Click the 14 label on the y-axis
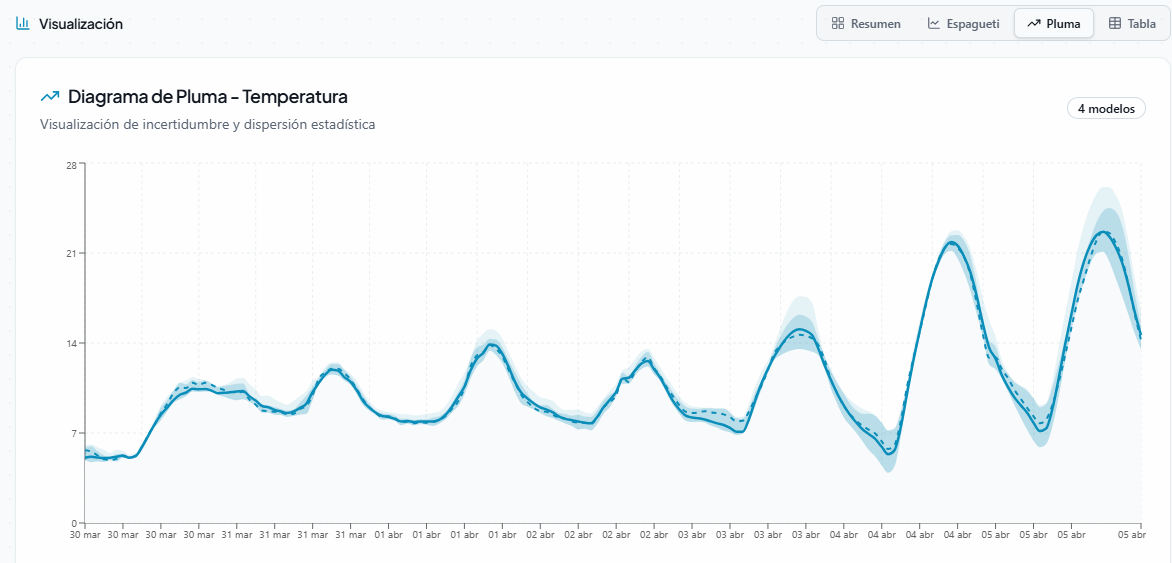The width and height of the screenshot is (1172, 563). point(72,344)
